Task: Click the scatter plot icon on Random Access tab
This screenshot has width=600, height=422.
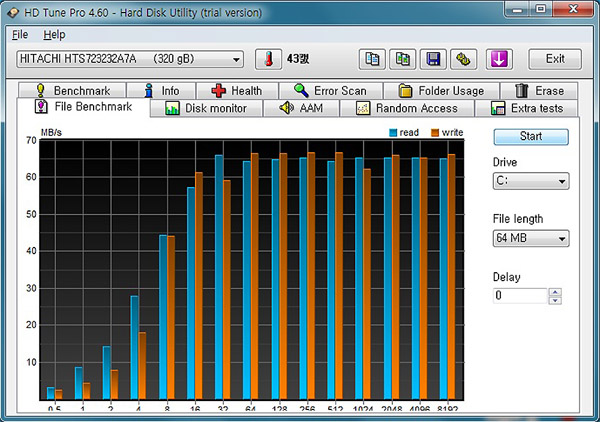Action: coord(363,108)
